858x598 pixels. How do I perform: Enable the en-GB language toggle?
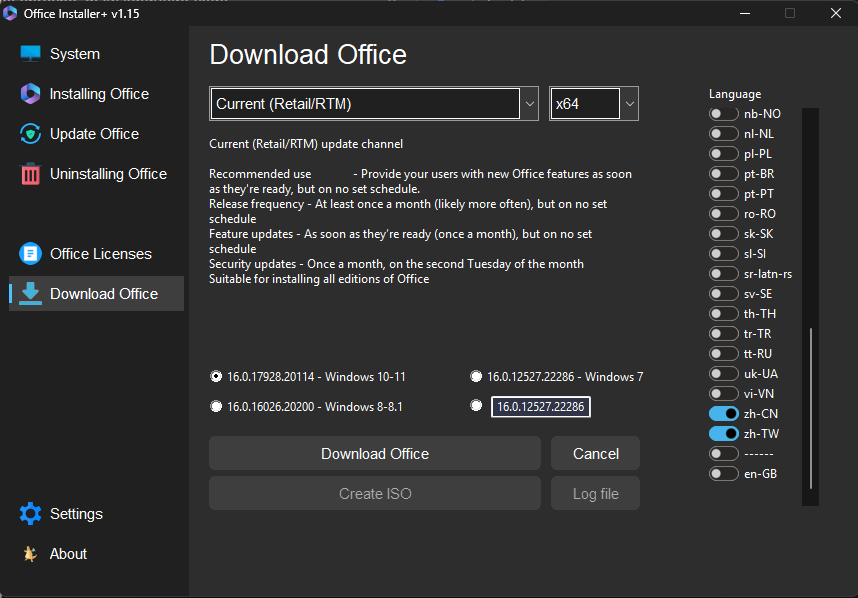[x=723, y=474]
